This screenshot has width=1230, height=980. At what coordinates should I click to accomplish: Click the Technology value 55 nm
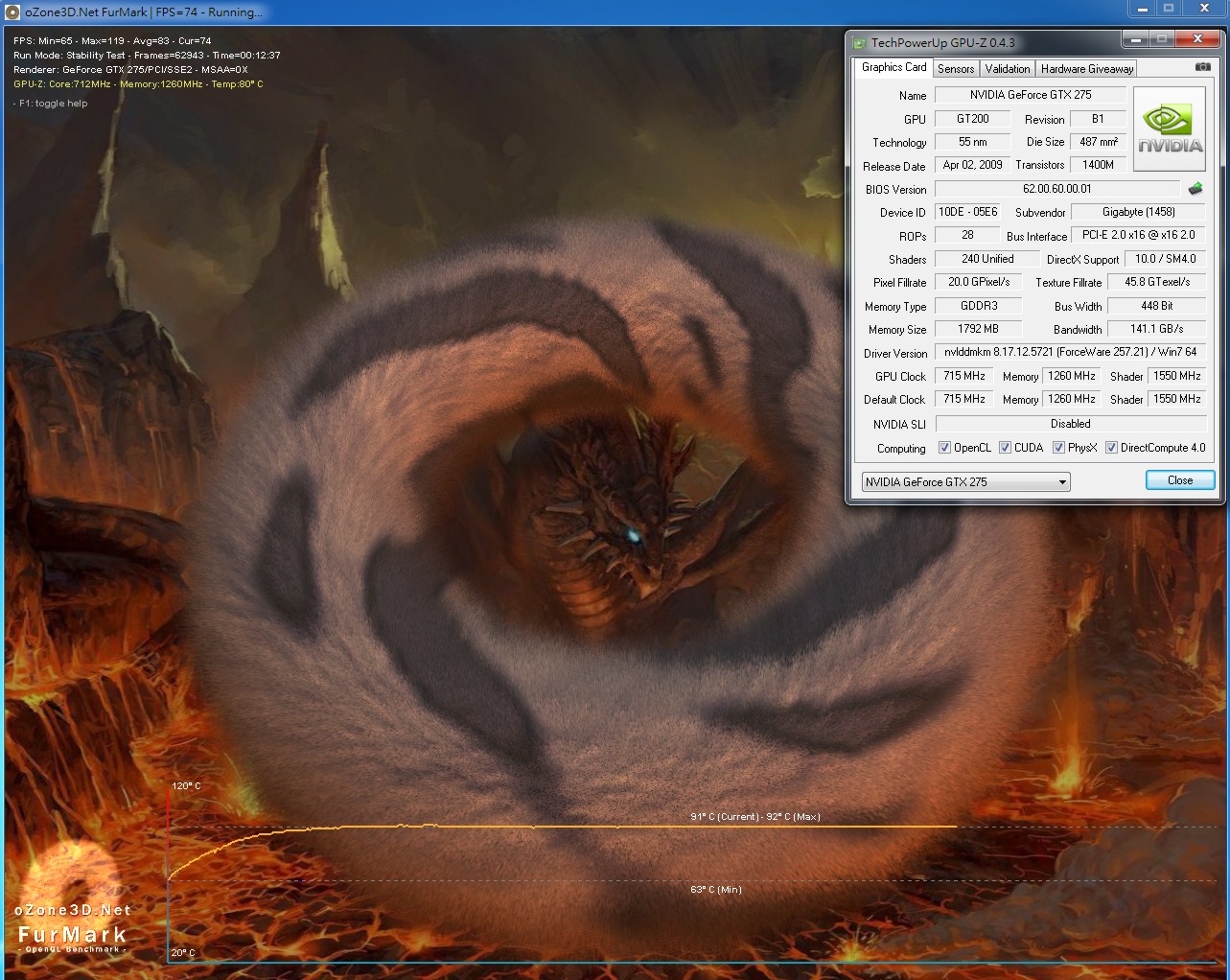(x=973, y=142)
